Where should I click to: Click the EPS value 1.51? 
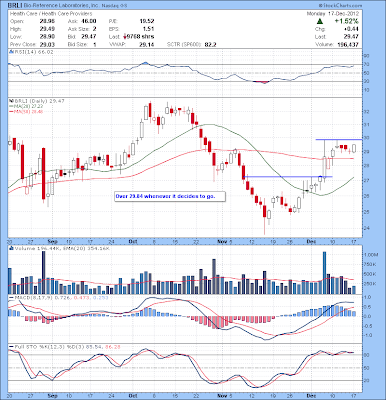(x=148, y=29)
